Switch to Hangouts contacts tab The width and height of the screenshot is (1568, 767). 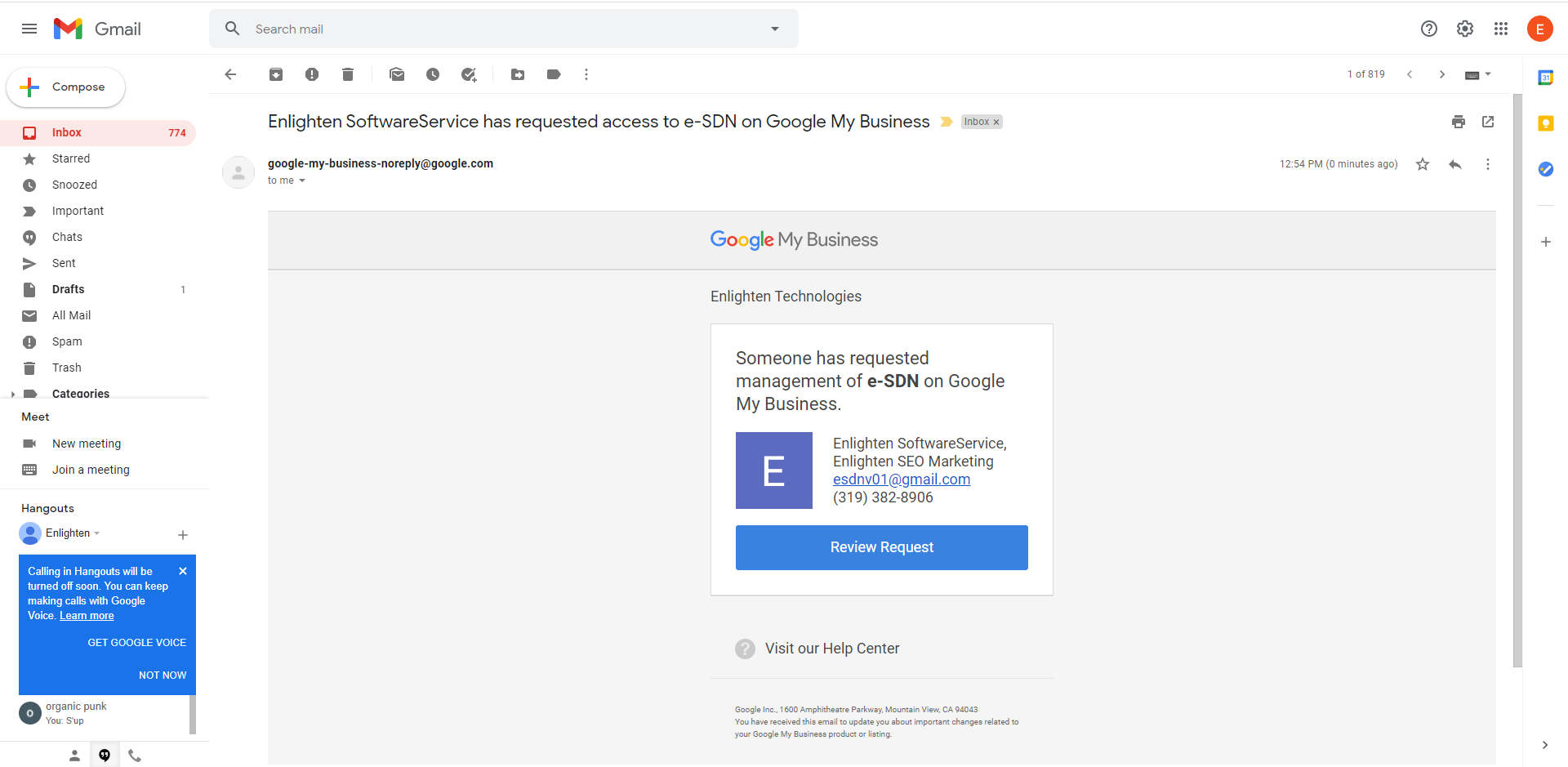coord(74,756)
